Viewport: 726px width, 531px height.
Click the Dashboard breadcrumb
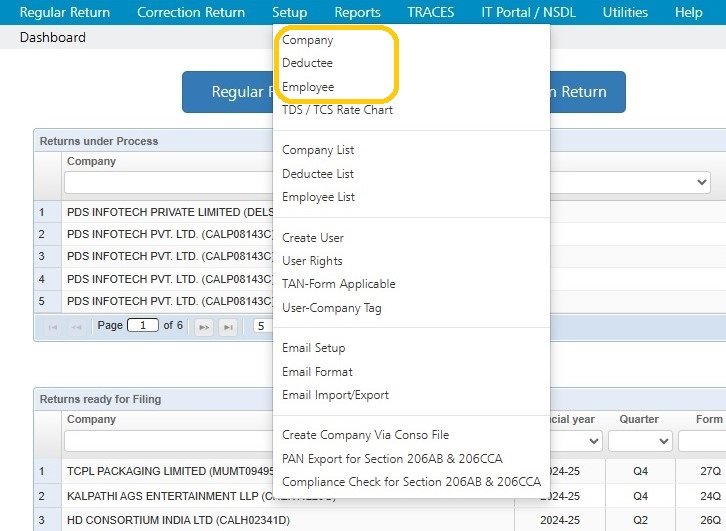tap(53, 37)
